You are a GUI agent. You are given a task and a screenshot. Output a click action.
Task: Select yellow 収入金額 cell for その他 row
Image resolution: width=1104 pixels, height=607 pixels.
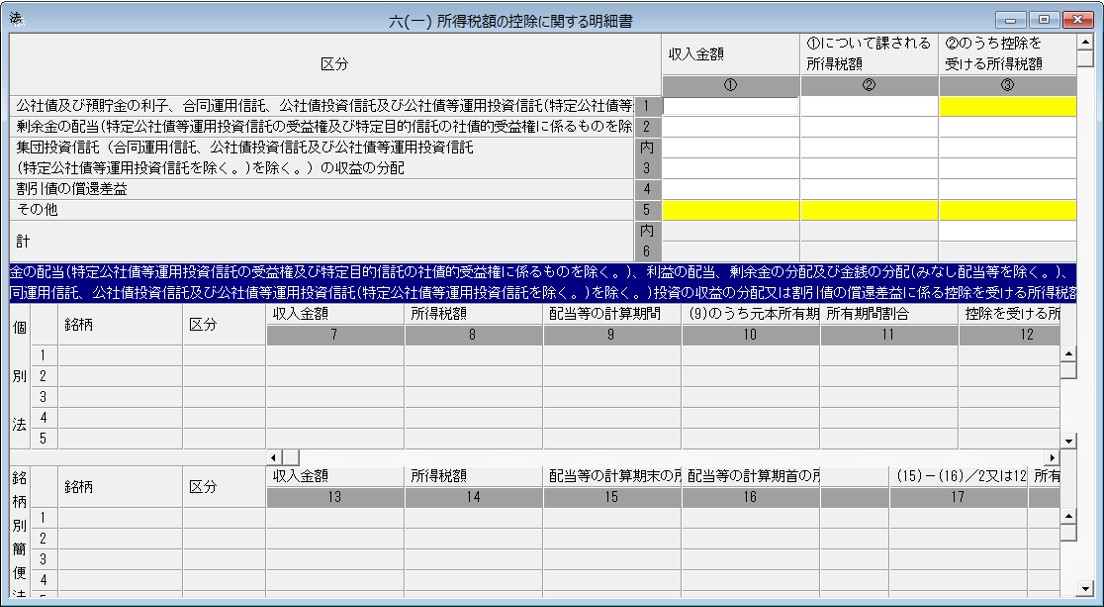pyautogui.click(x=730, y=210)
